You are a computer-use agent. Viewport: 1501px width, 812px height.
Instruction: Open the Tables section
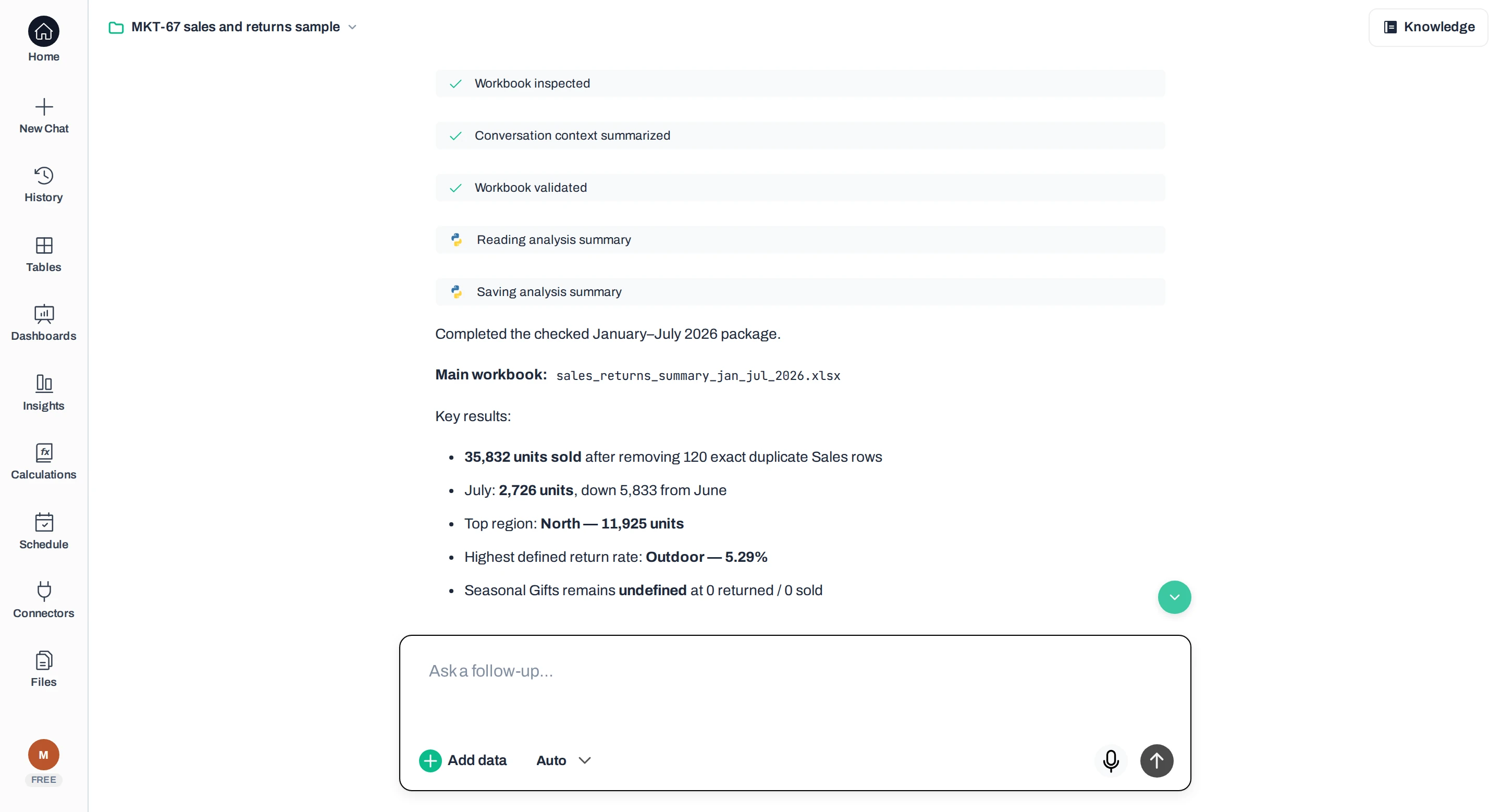pos(44,254)
